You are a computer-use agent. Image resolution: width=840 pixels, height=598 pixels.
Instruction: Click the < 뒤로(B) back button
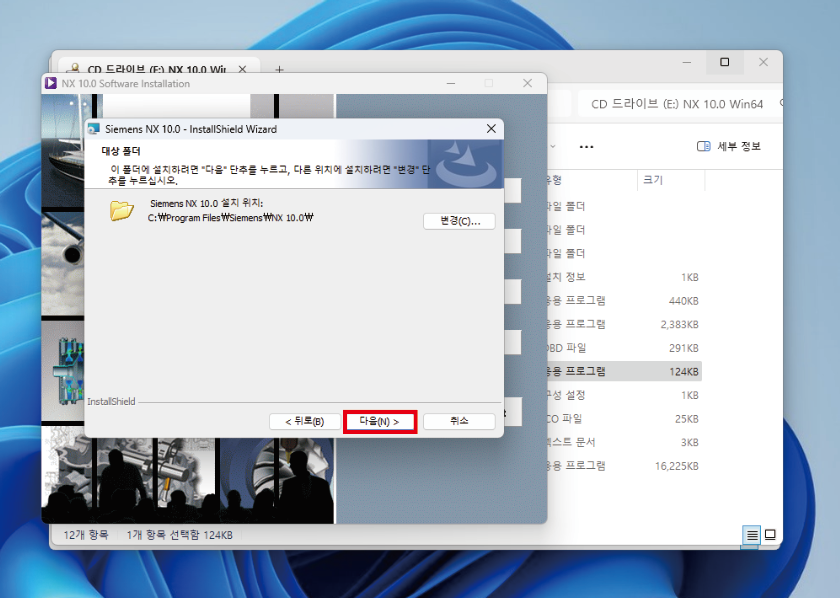(x=304, y=422)
